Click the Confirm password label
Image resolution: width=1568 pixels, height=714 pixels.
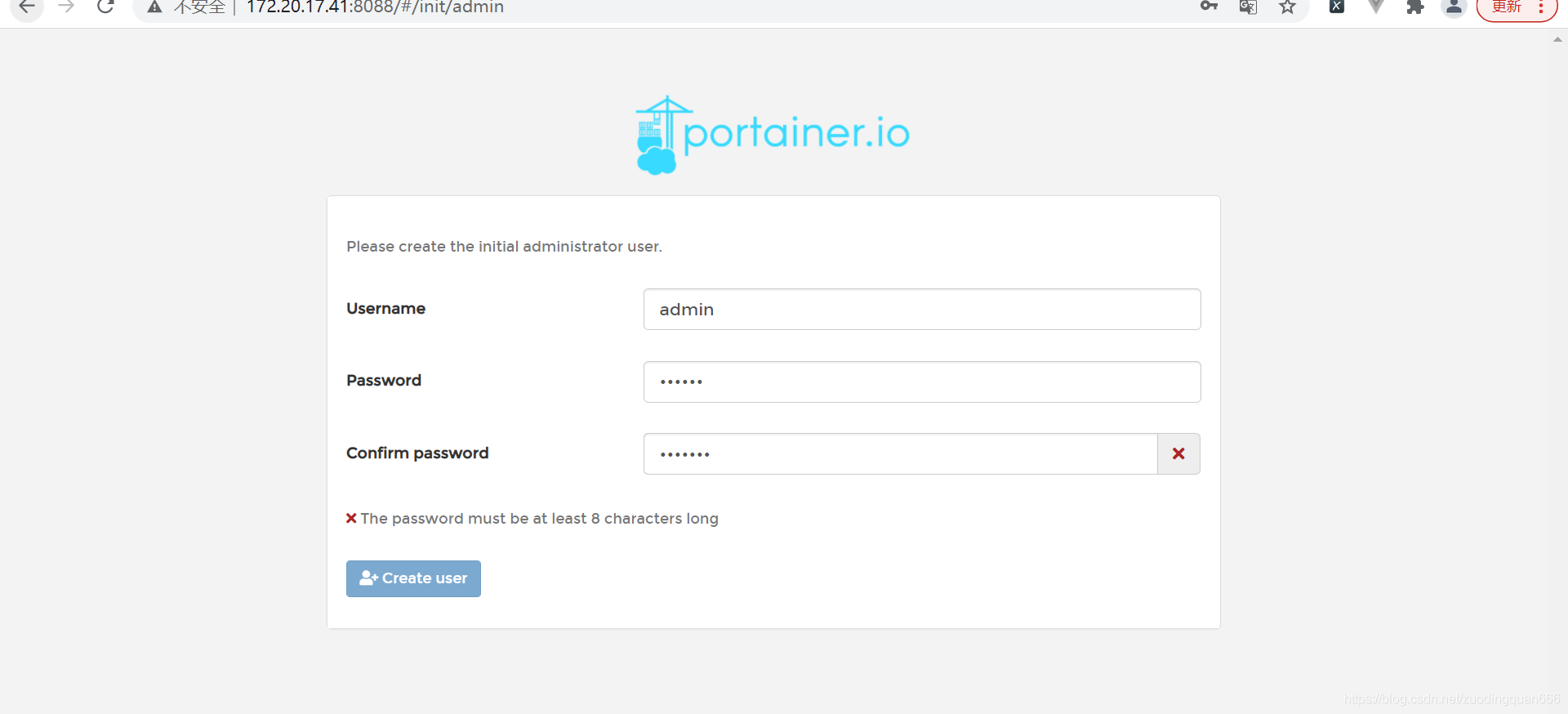417,453
